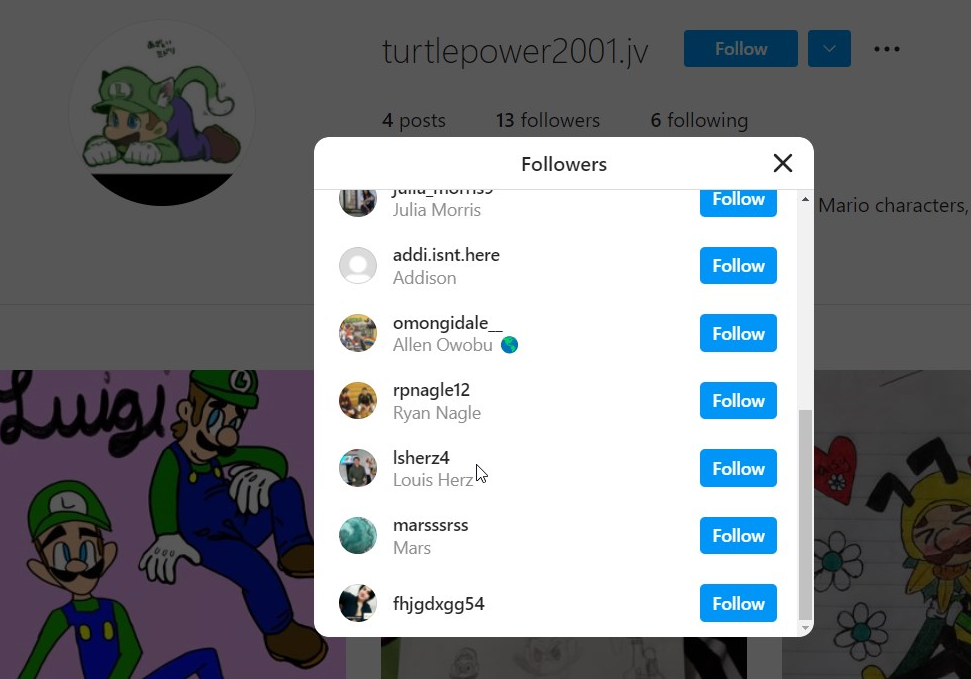Open the marsssrss username link
Screen dimensions: 971x679
[430, 525]
